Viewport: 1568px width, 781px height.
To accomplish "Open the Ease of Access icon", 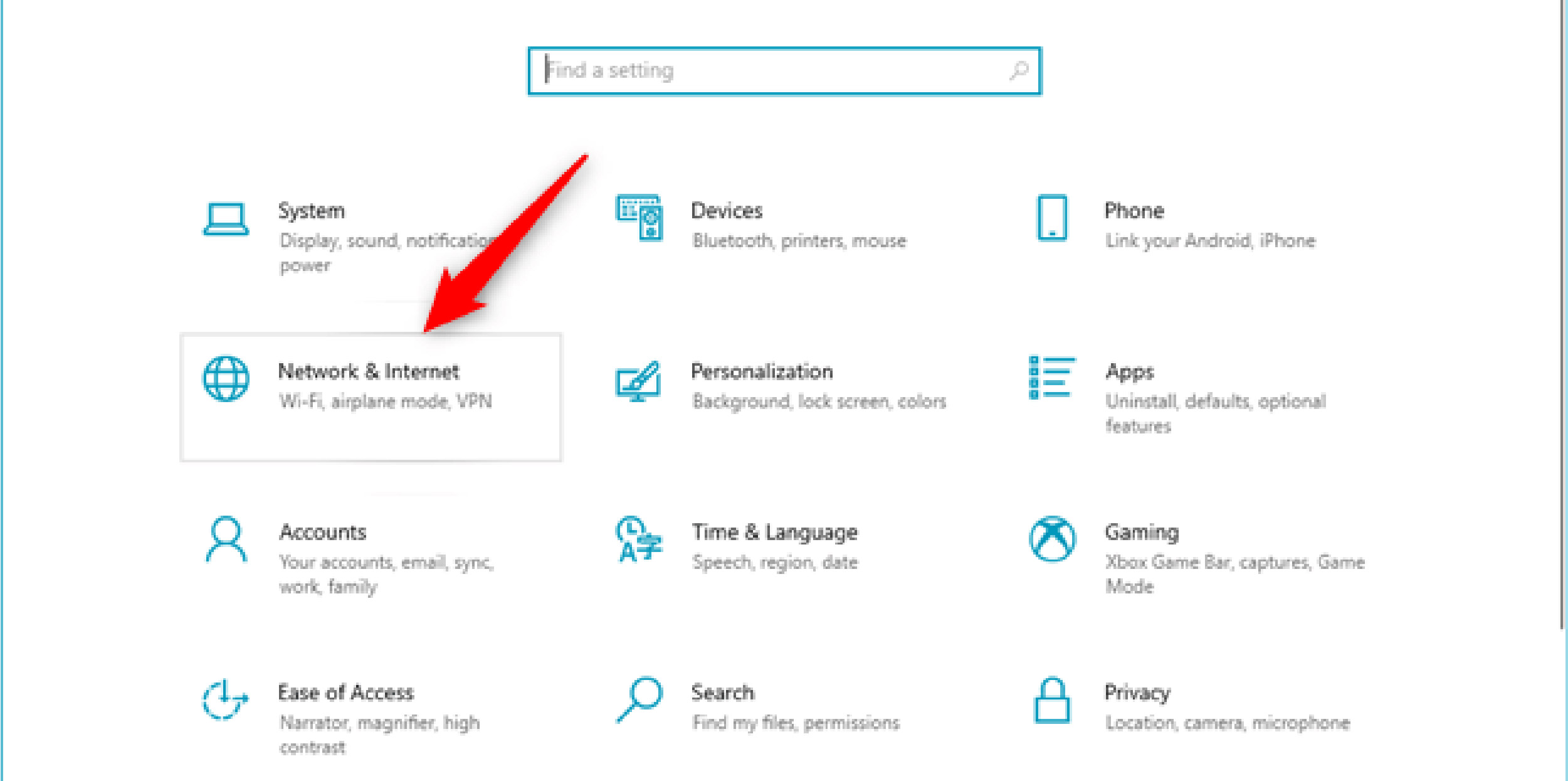I will [225, 699].
